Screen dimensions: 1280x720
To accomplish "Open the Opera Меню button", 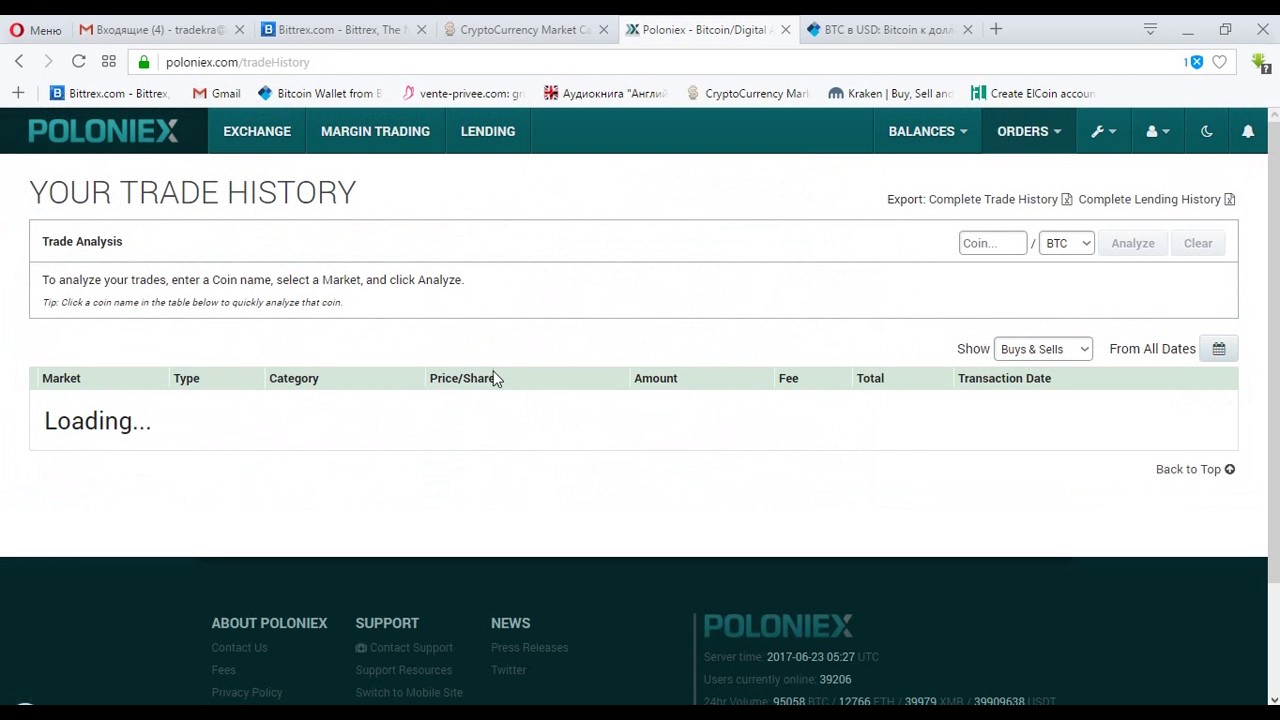I will point(35,30).
